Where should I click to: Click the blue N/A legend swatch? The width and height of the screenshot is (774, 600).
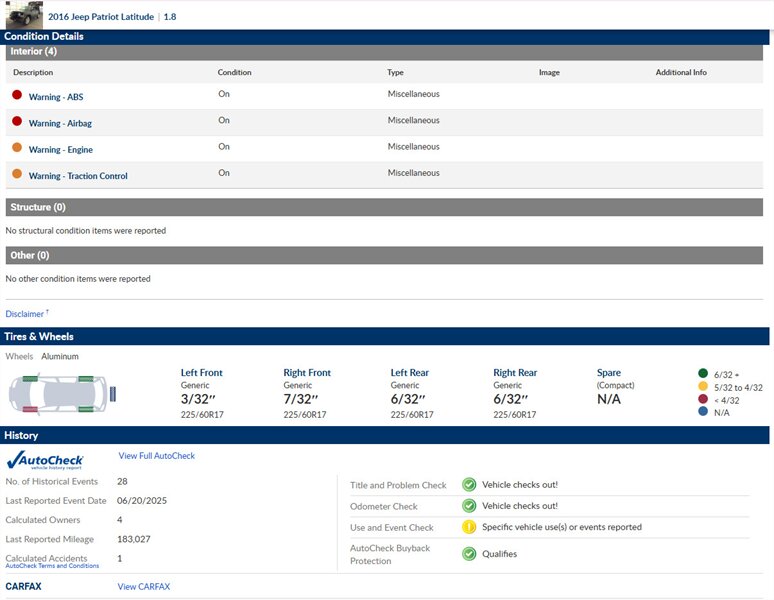[703, 412]
